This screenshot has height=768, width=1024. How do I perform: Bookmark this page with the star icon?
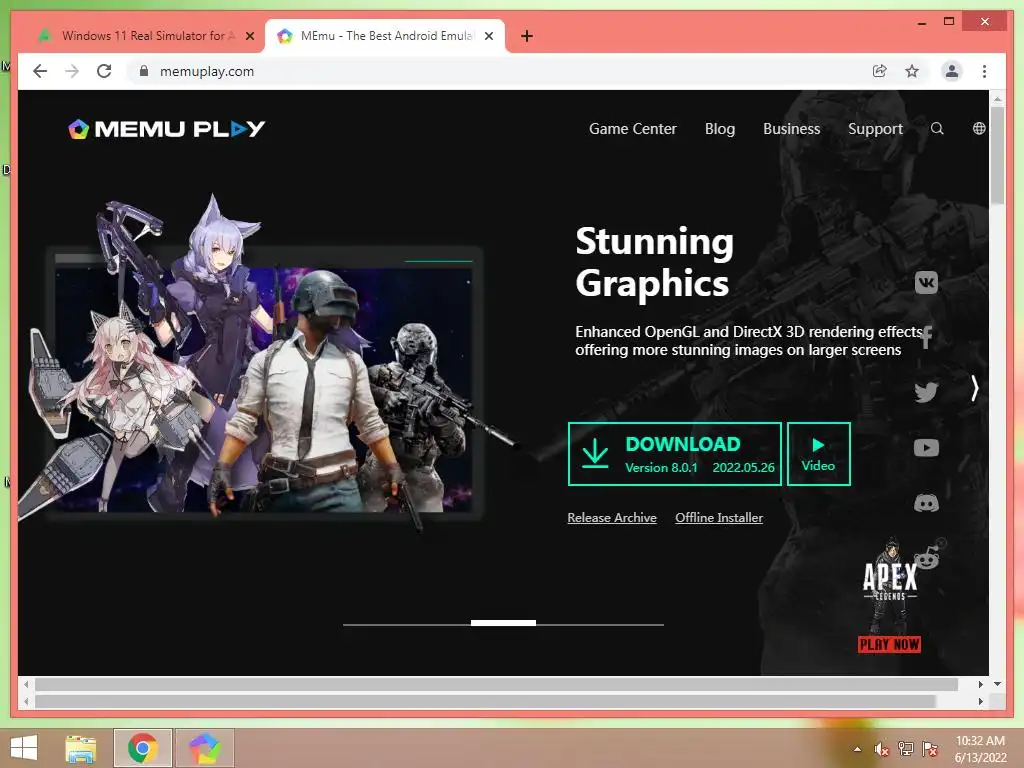912,71
